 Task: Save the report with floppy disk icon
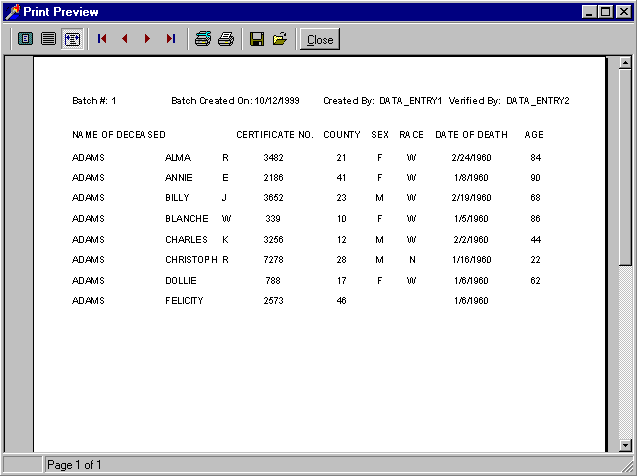click(257, 39)
